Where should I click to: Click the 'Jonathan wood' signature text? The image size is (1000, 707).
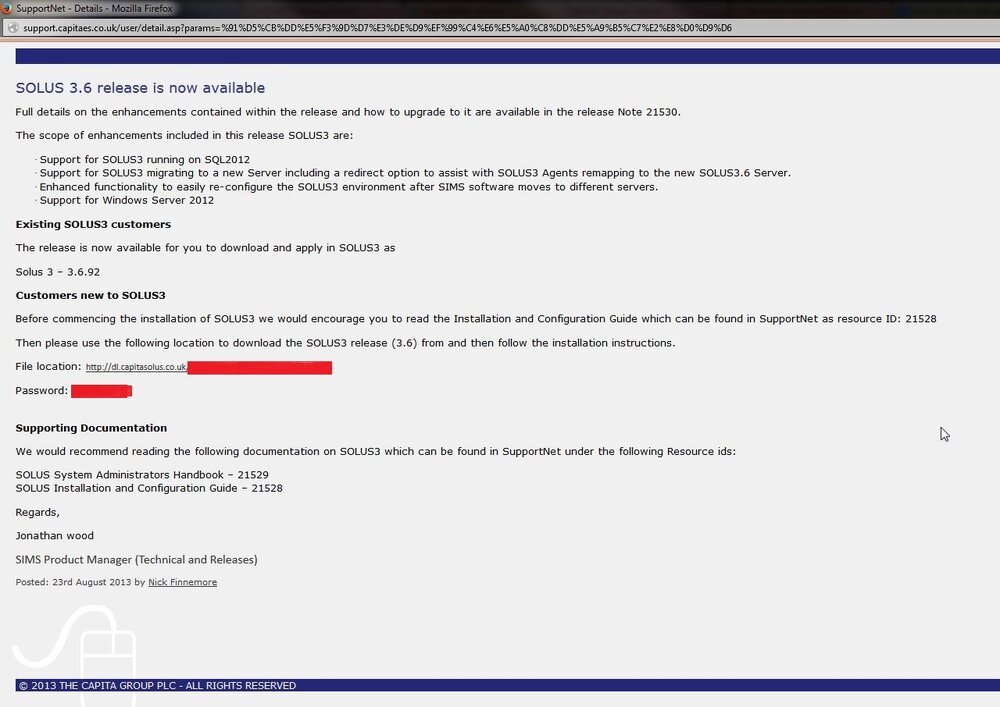[54, 536]
